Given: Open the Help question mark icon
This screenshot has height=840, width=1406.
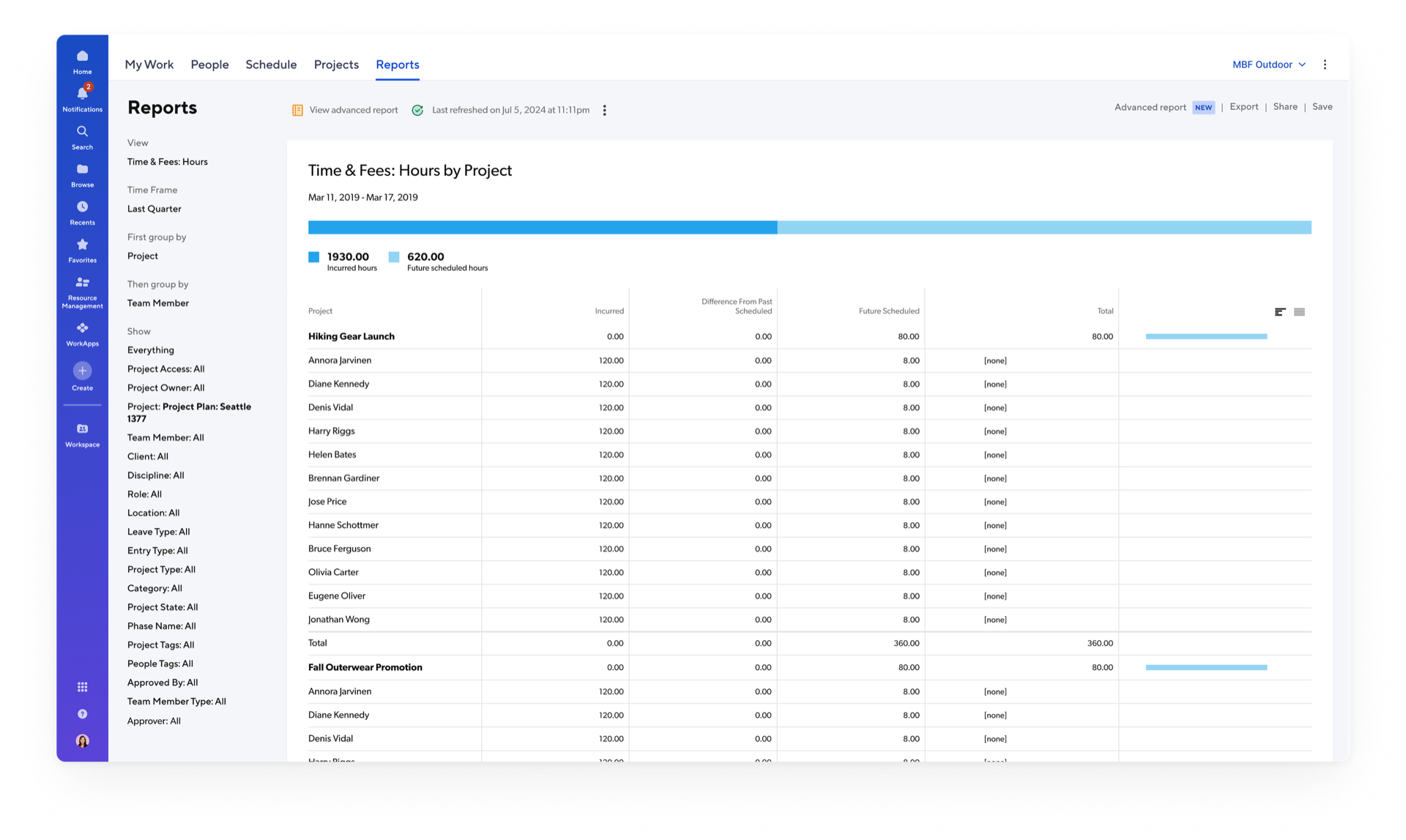Looking at the screenshot, I should pyautogui.click(x=82, y=714).
